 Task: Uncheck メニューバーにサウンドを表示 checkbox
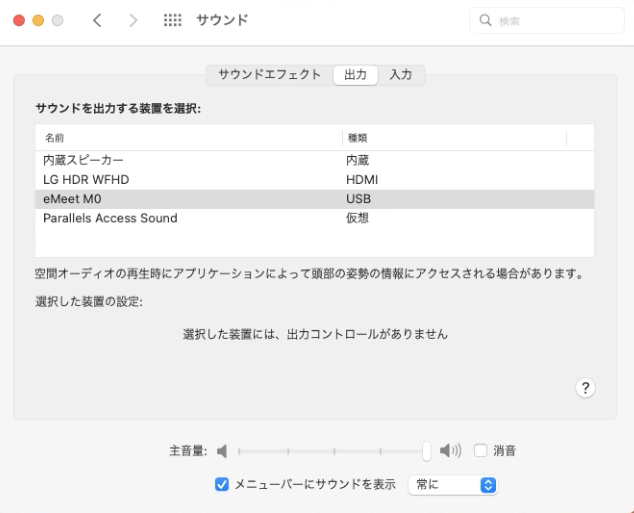coord(222,484)
